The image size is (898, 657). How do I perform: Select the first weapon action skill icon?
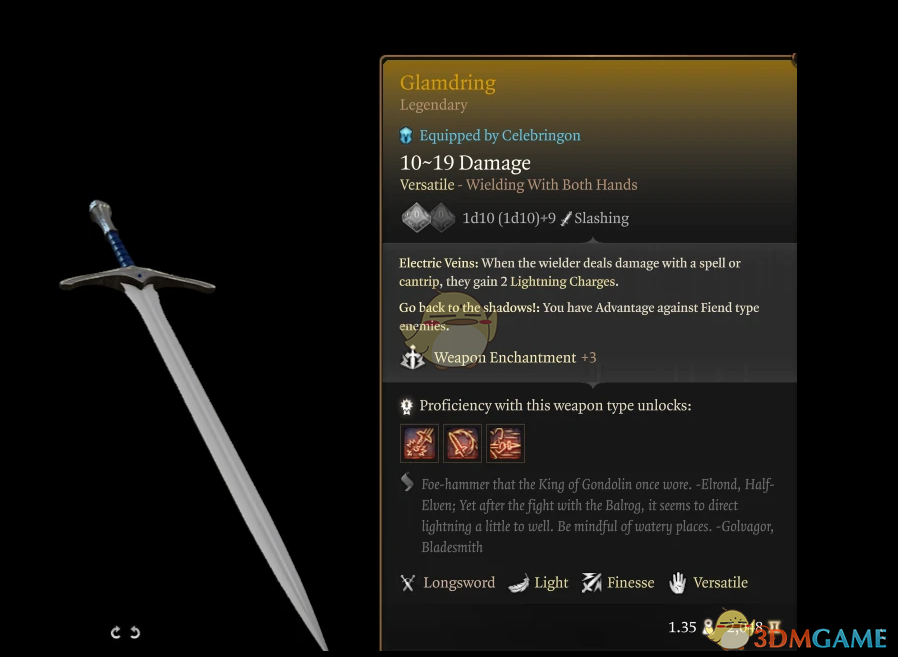[x=419, y=443]
